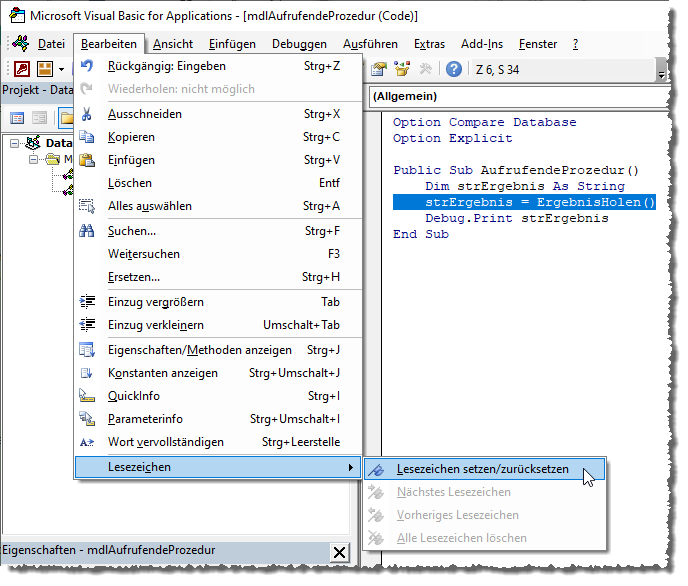688x586 pixels.
Task: Close the Eigenschaften properties panel
Action: coord(339,552)
